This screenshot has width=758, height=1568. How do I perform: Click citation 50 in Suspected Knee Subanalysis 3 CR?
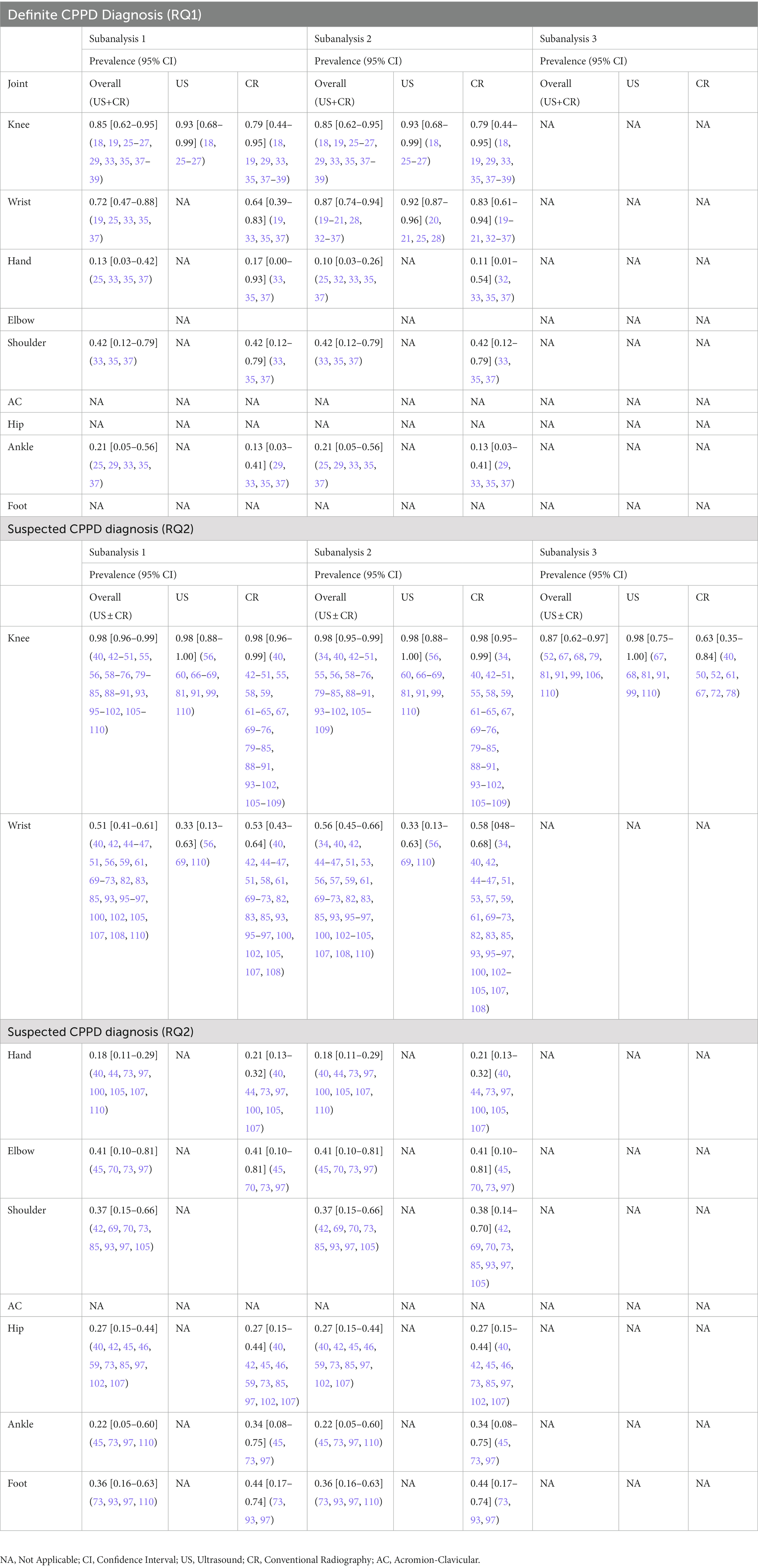click(x=701, y=674)
